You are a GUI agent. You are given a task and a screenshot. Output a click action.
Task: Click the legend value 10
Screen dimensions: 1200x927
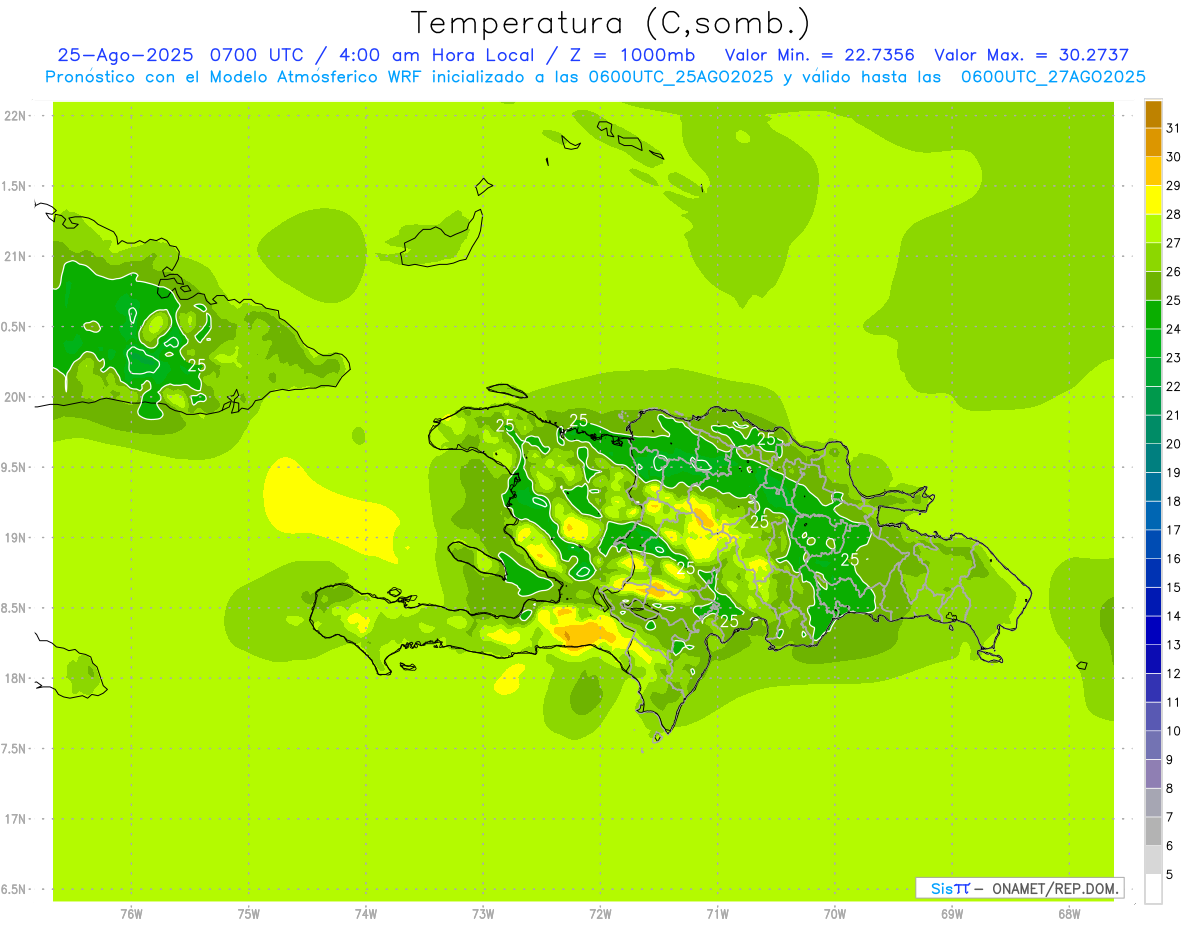pyautogui.click(x=1174, y=731)
